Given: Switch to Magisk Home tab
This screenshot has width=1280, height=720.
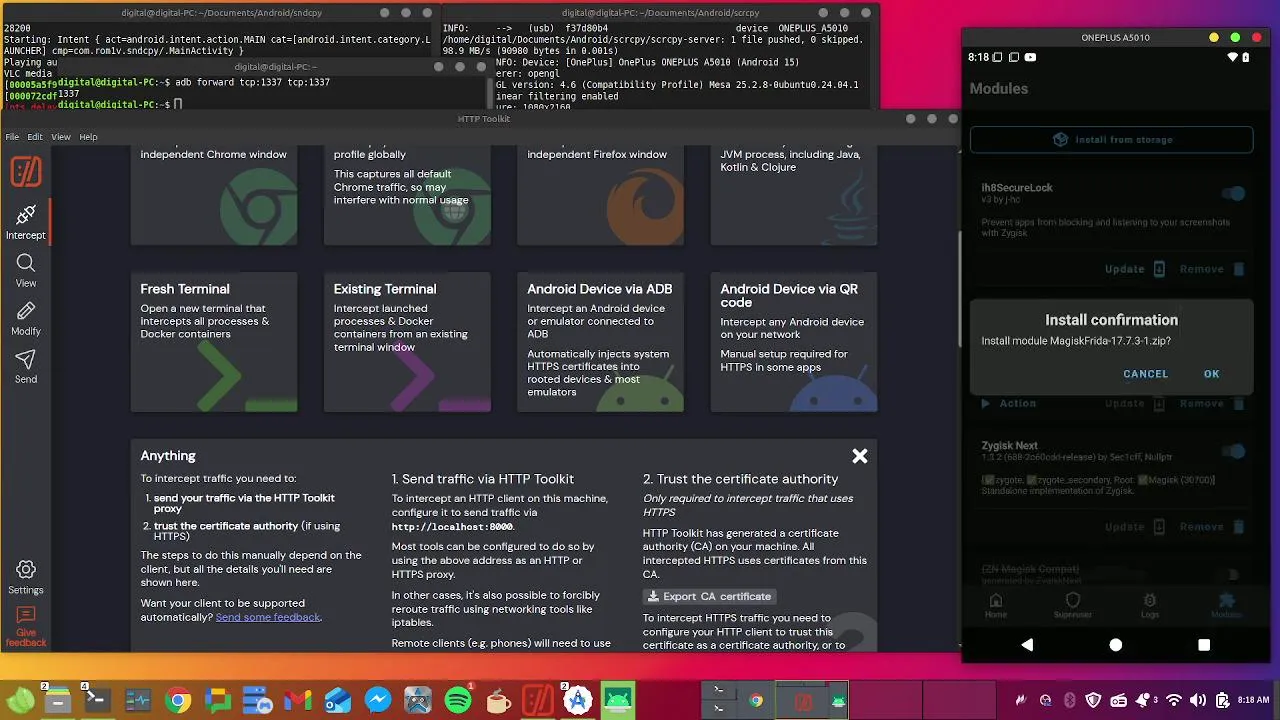Looking at the screenshot, I should (x=996, y=605).
